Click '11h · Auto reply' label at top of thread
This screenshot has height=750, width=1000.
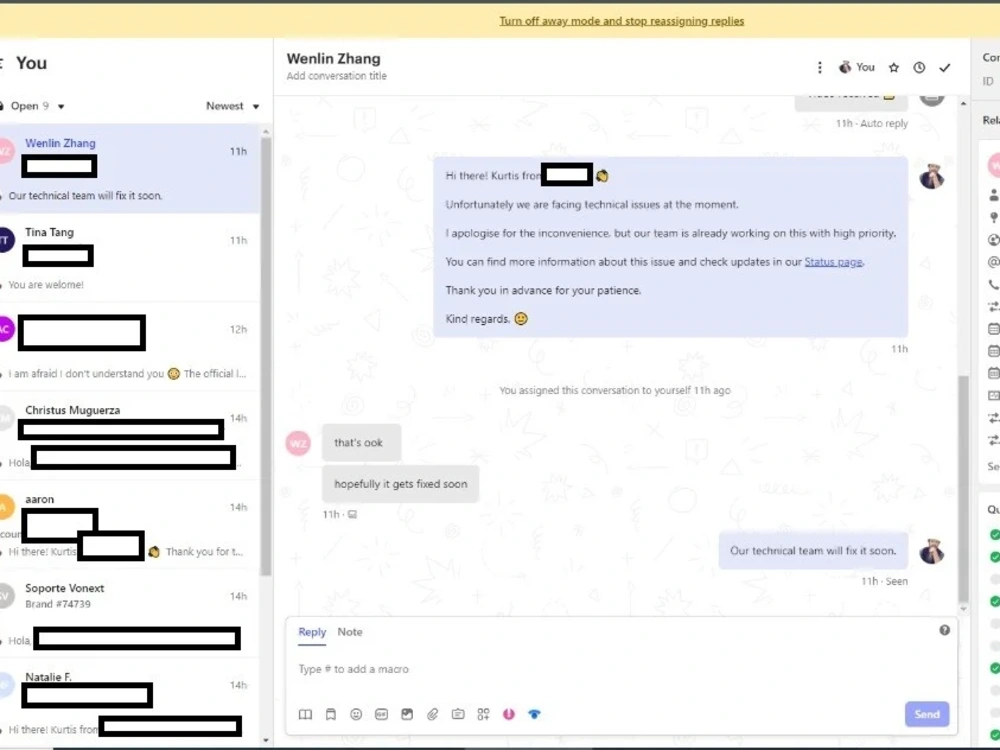[x=871, y=124]
